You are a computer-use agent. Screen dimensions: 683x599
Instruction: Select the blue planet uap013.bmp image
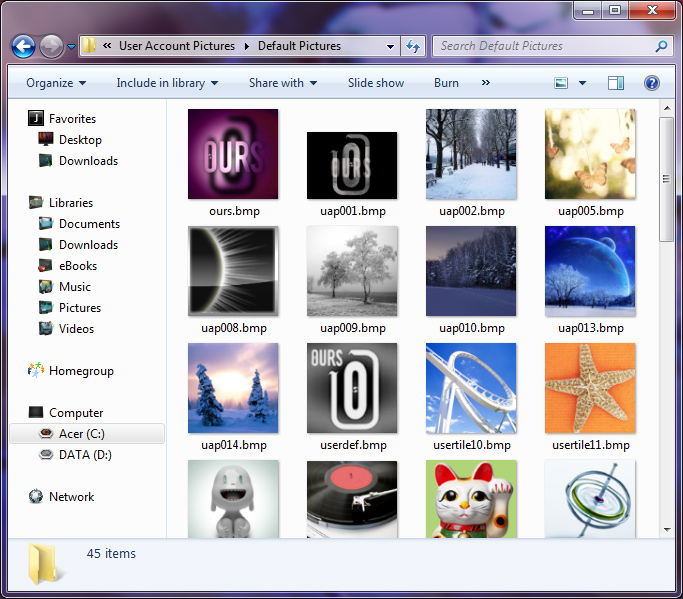pyautogui.click(x=590, y=271)
